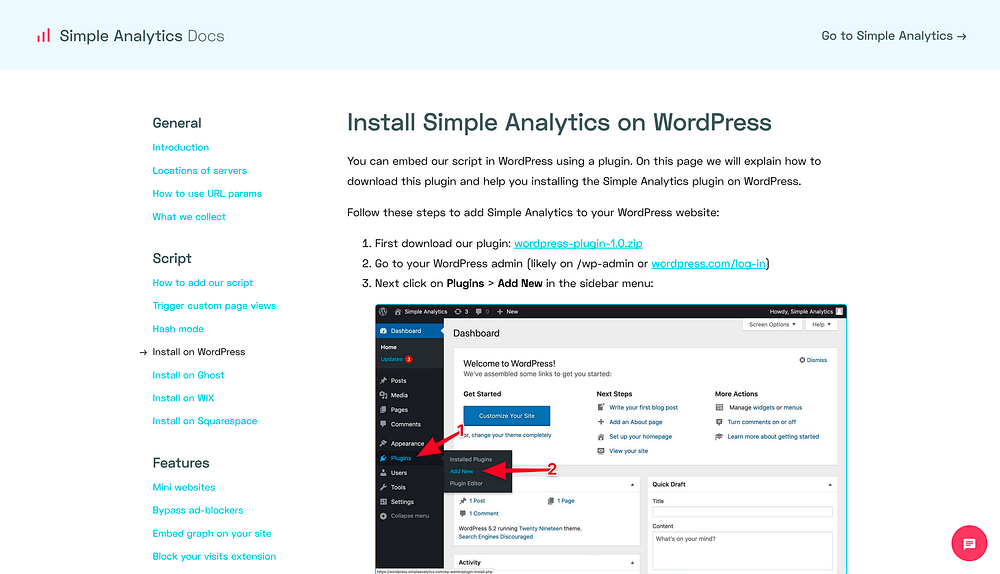Image resolution: width=1000 pixels, height=574 pixels.
Task: Follow the Go to Simple Analytics link
Action: [893, 36]
